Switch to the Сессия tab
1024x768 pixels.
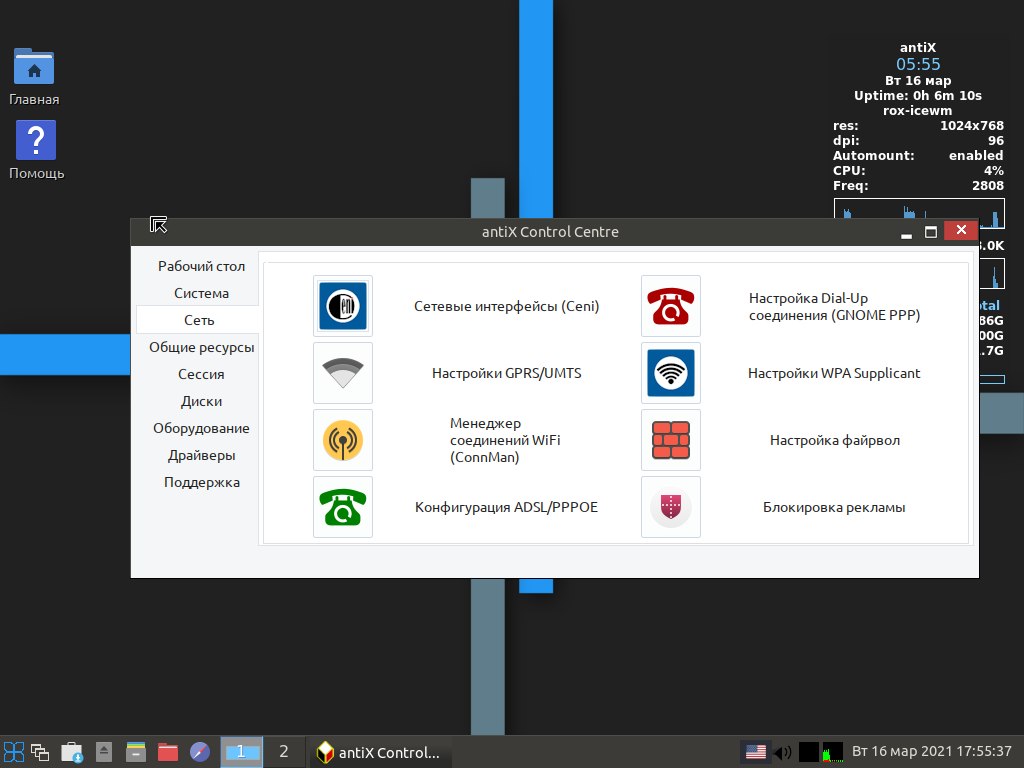click(x=201, y=374)
